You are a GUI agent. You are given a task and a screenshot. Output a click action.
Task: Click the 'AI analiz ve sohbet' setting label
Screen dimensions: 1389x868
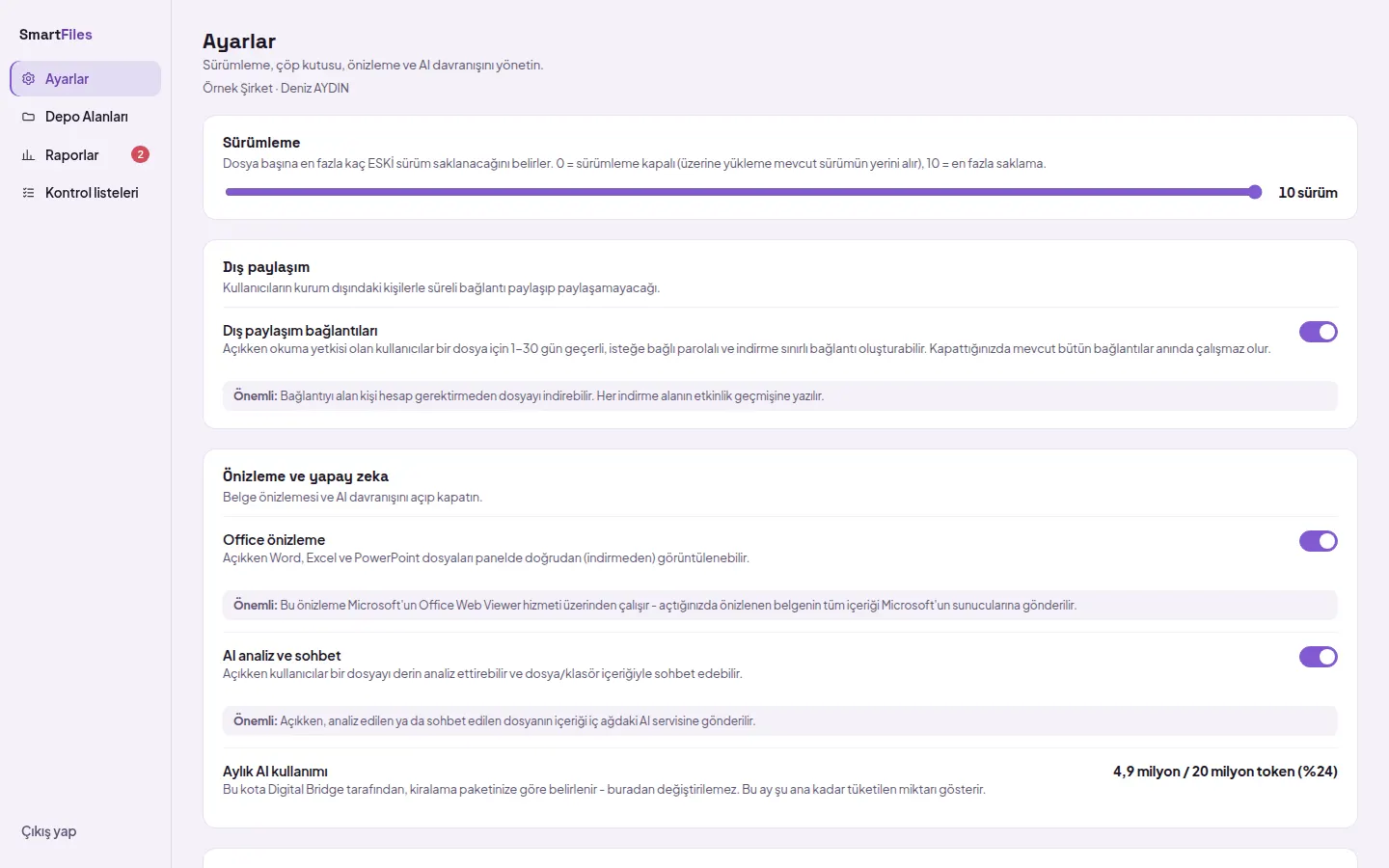coord(282,656)
